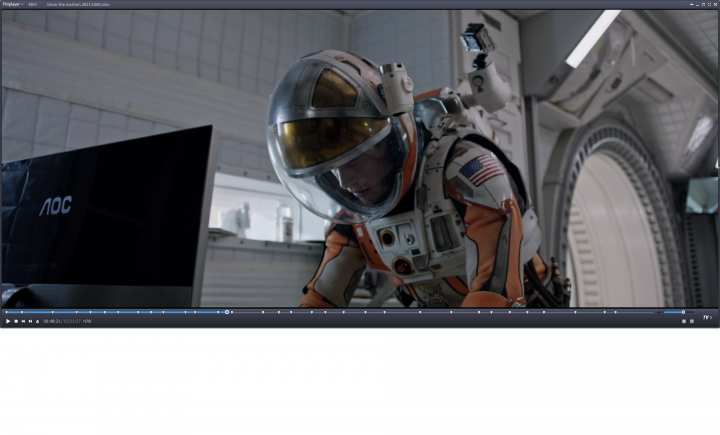
Task: Expand the TV side panel
Action: point(708,317)
